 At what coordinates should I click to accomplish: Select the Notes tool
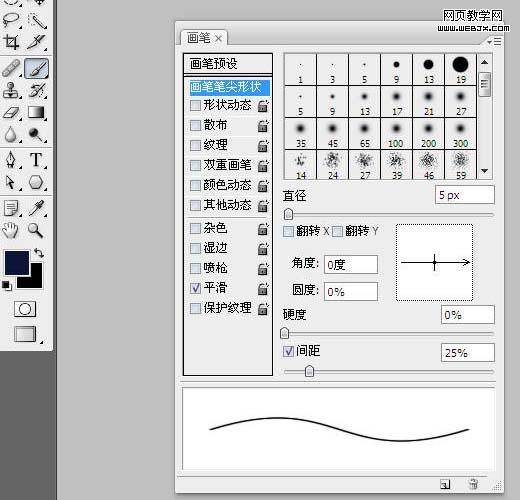coord(11,208)
